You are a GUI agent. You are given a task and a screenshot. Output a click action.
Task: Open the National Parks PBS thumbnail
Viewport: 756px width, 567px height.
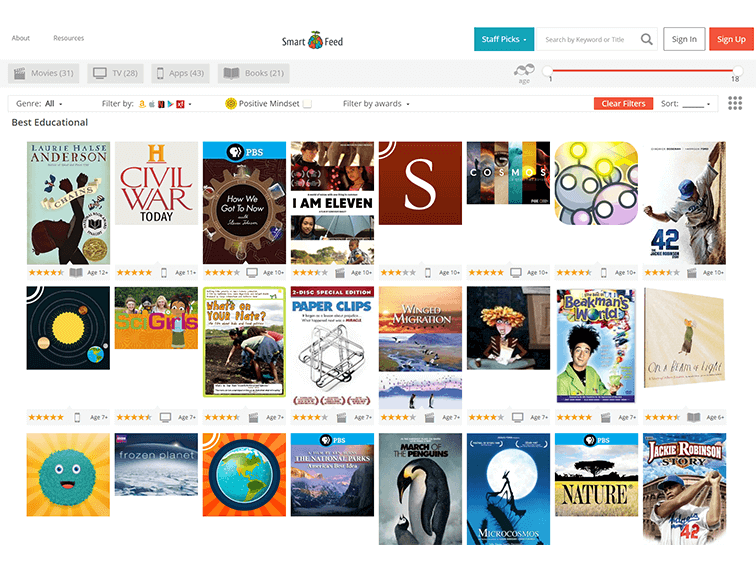pos(332,474)
